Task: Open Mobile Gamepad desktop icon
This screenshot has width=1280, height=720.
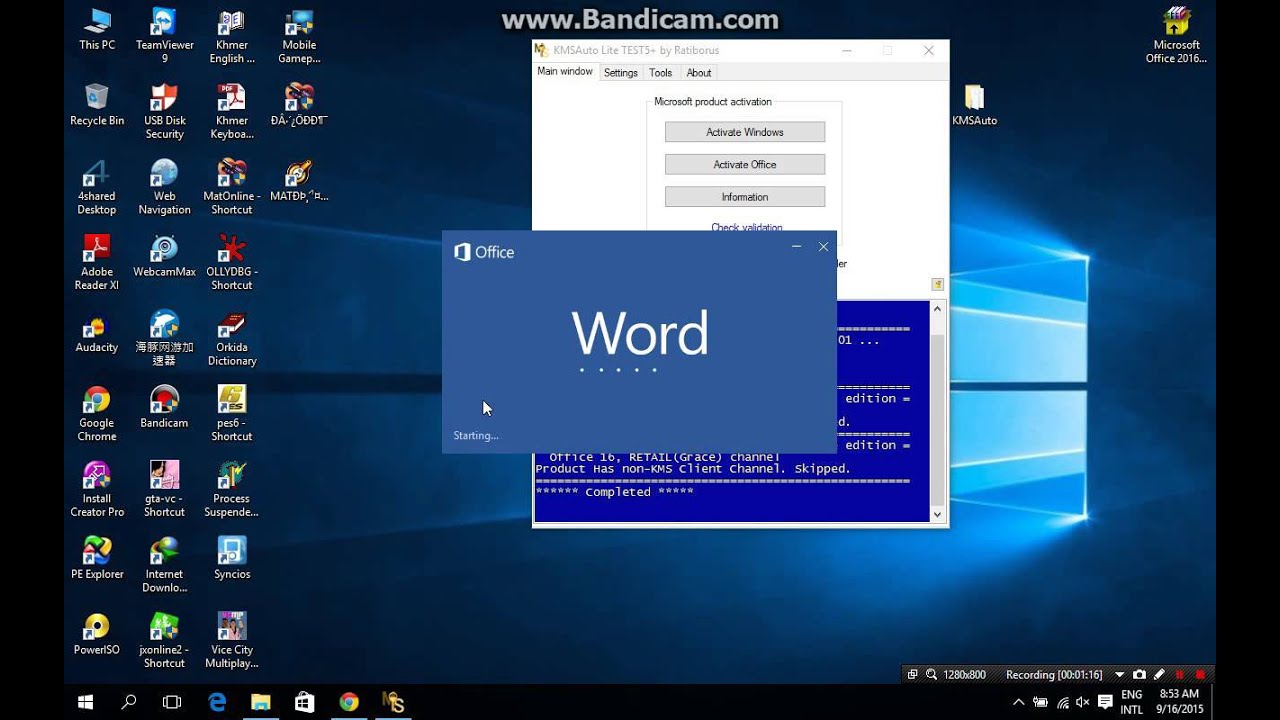Action: (x=299, y=37)
